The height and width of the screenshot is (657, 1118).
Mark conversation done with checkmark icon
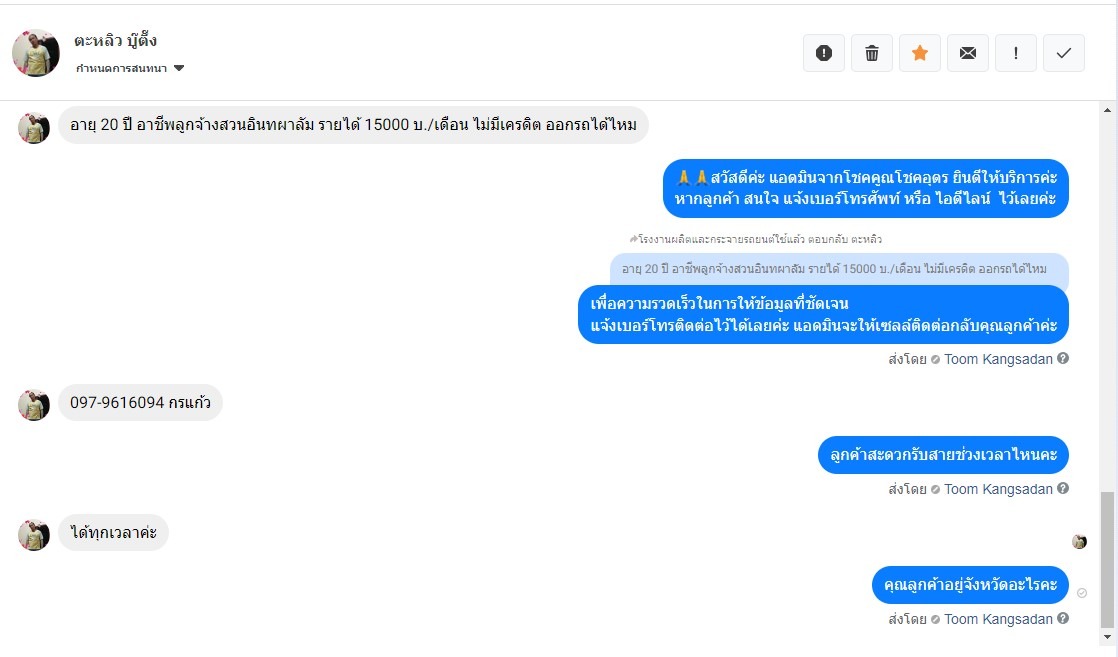coord(1064,53)
